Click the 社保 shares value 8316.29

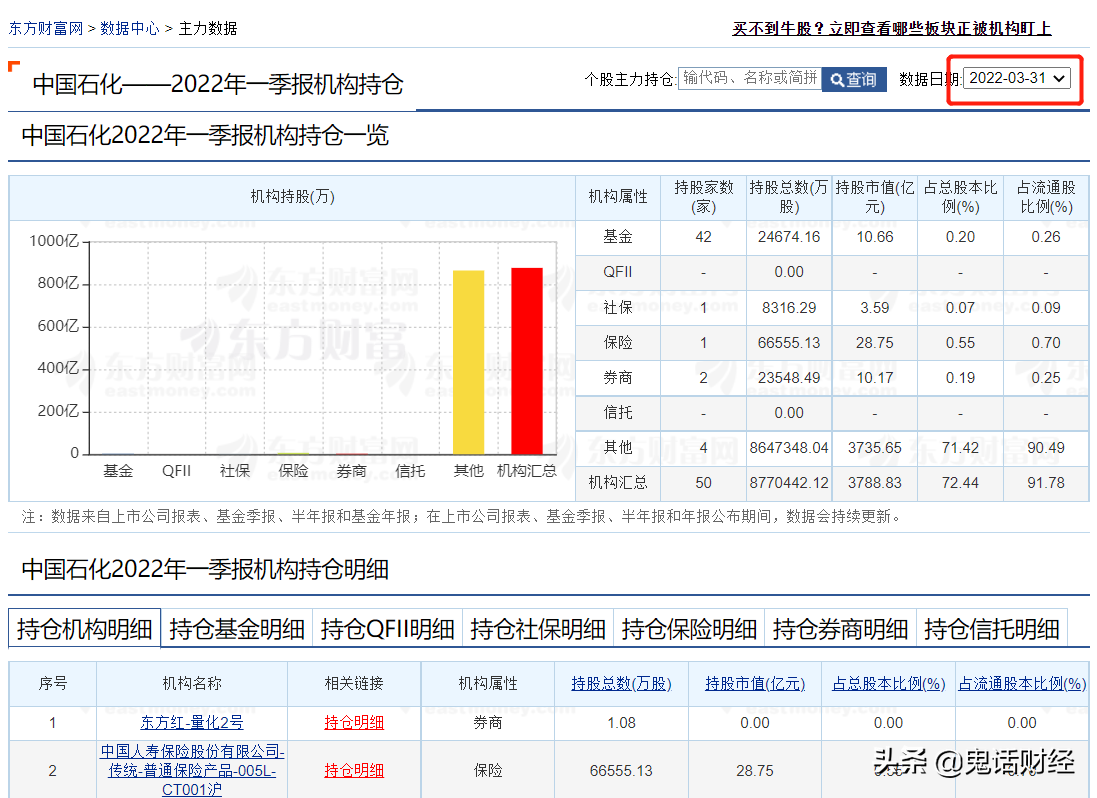(x=788, y=308)
